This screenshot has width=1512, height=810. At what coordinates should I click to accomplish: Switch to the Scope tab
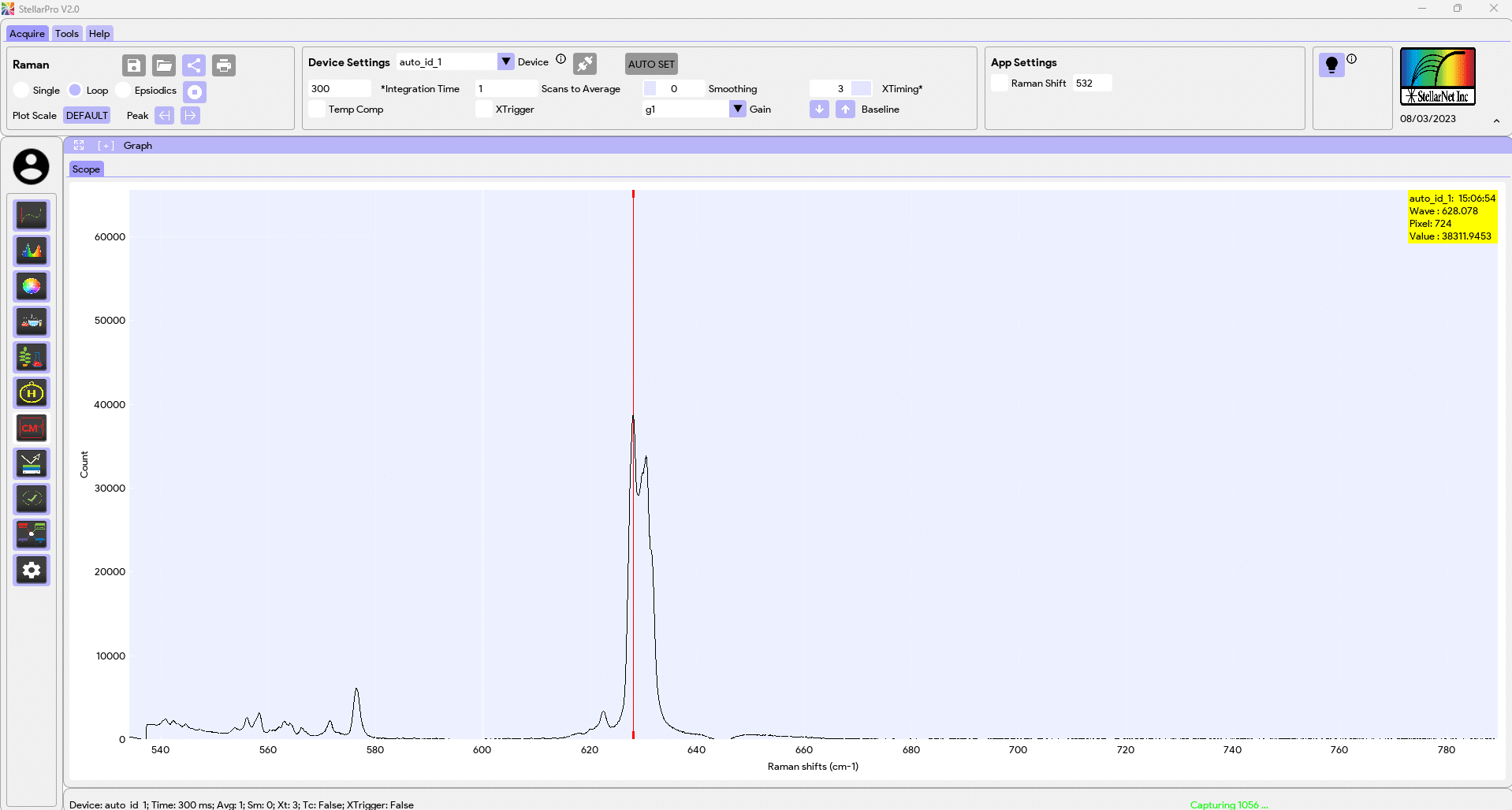coord(86,169)
